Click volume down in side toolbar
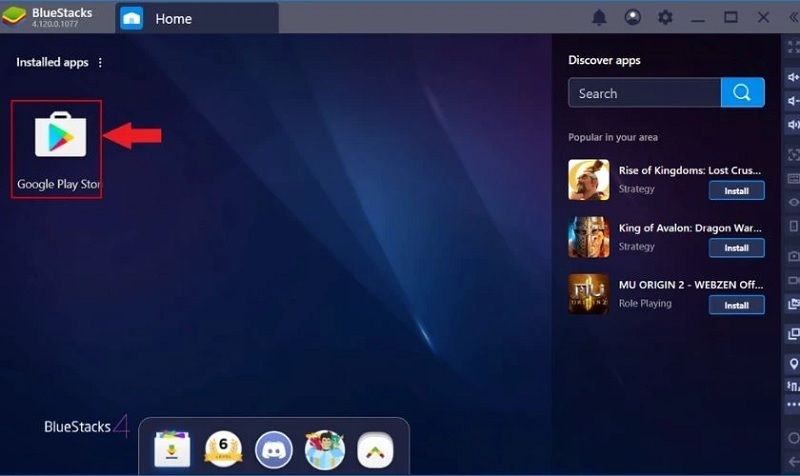Image resolution: width=800 pixels, height=476 pixels. coord(793,101)
